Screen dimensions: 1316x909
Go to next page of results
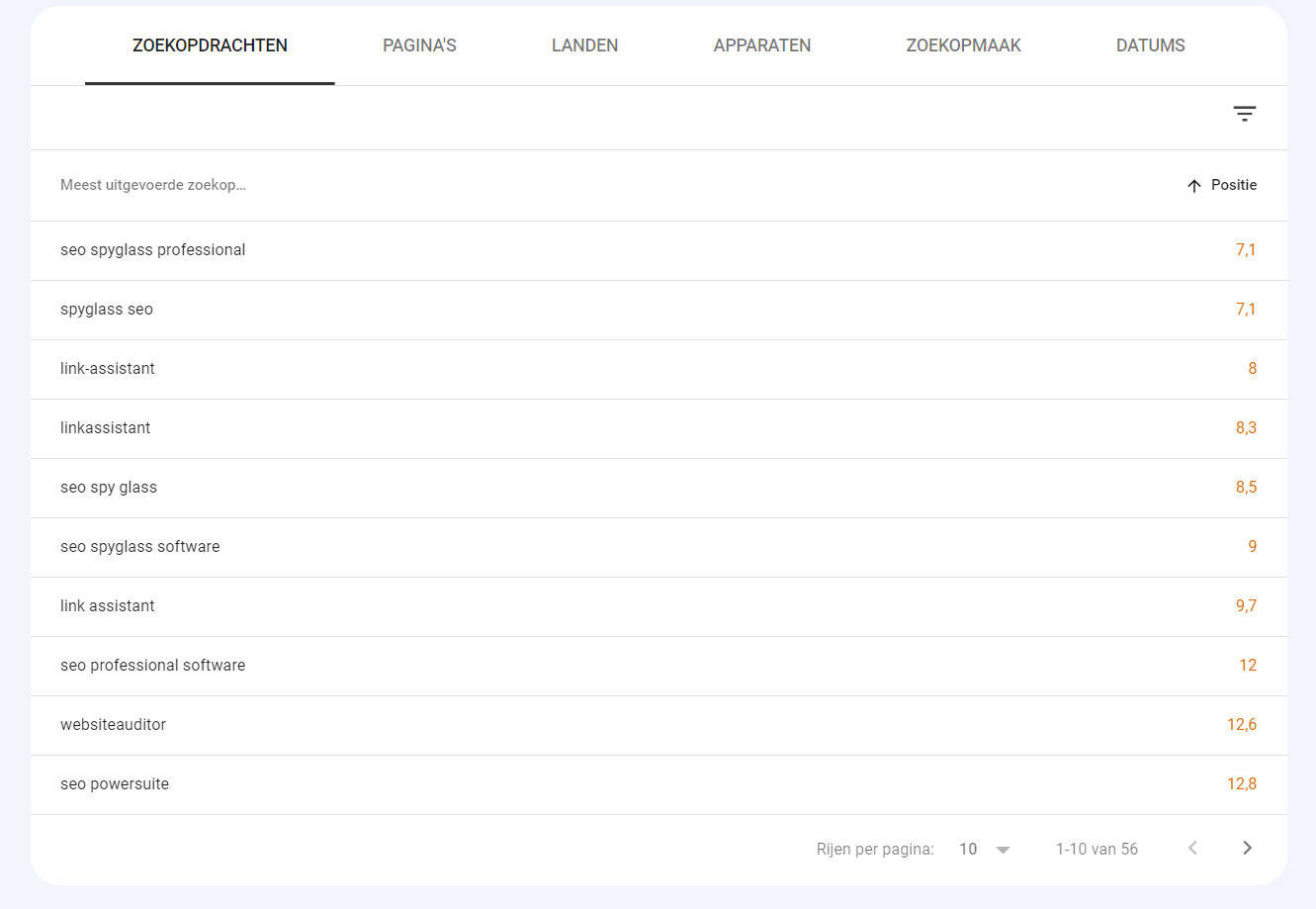tap(1247, 848)
